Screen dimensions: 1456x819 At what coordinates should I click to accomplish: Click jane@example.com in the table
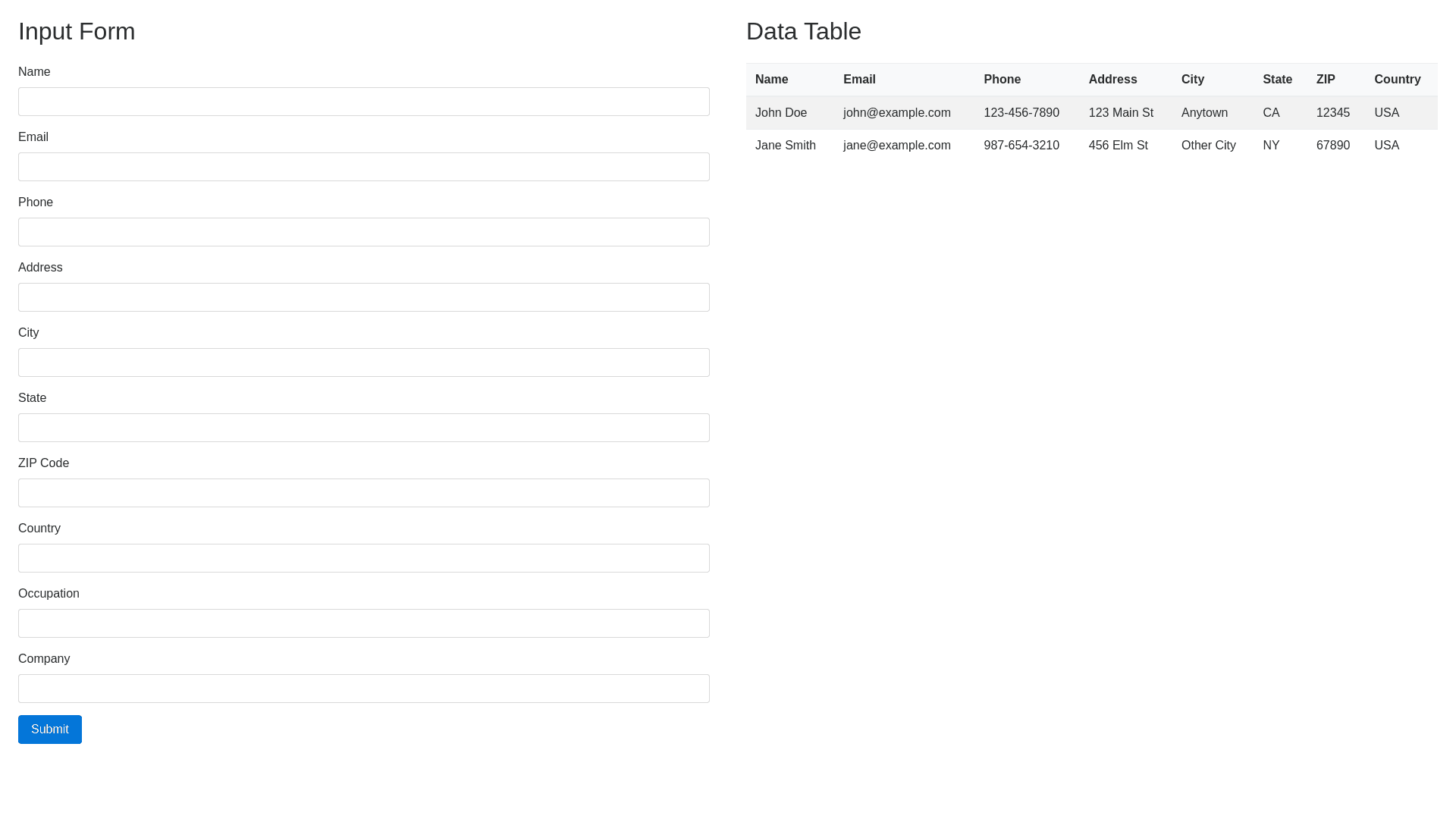[x=896, y=146]
